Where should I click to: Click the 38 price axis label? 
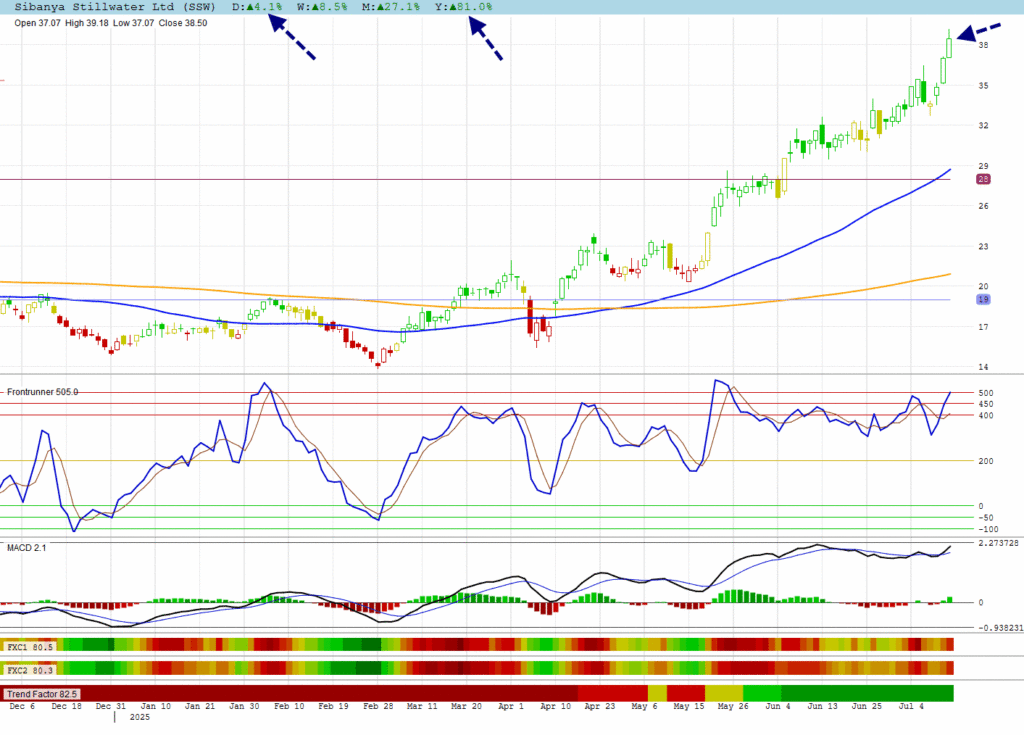click(x=983, y=45)
